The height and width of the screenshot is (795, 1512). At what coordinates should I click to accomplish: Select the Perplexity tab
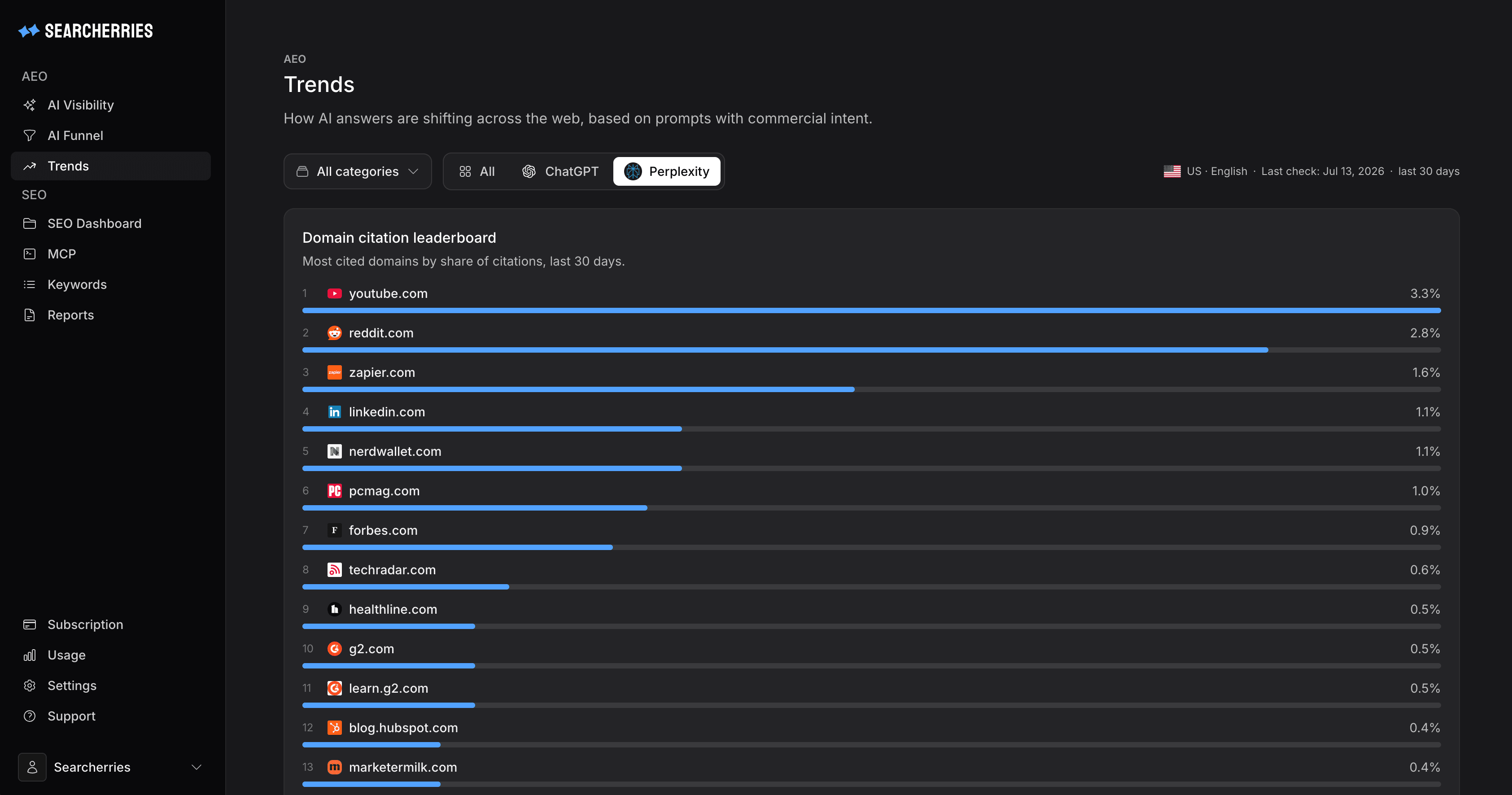(x=667, y=171)
